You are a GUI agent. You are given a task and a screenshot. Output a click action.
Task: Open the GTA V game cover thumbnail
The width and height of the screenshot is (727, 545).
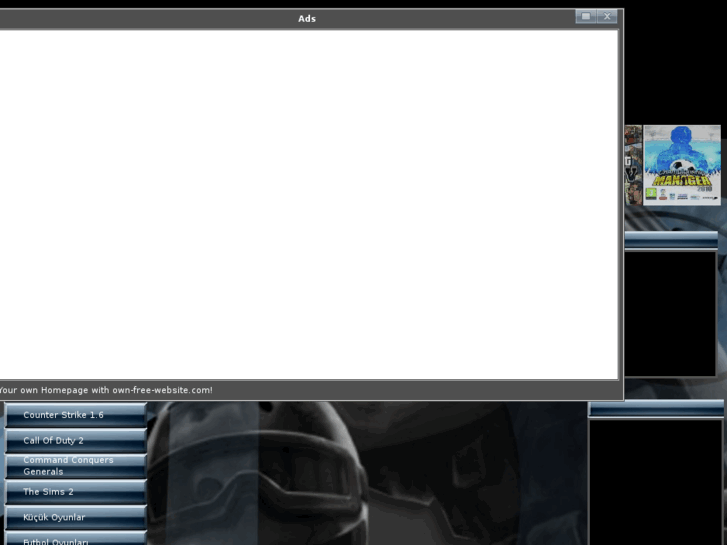pos(633,165)
